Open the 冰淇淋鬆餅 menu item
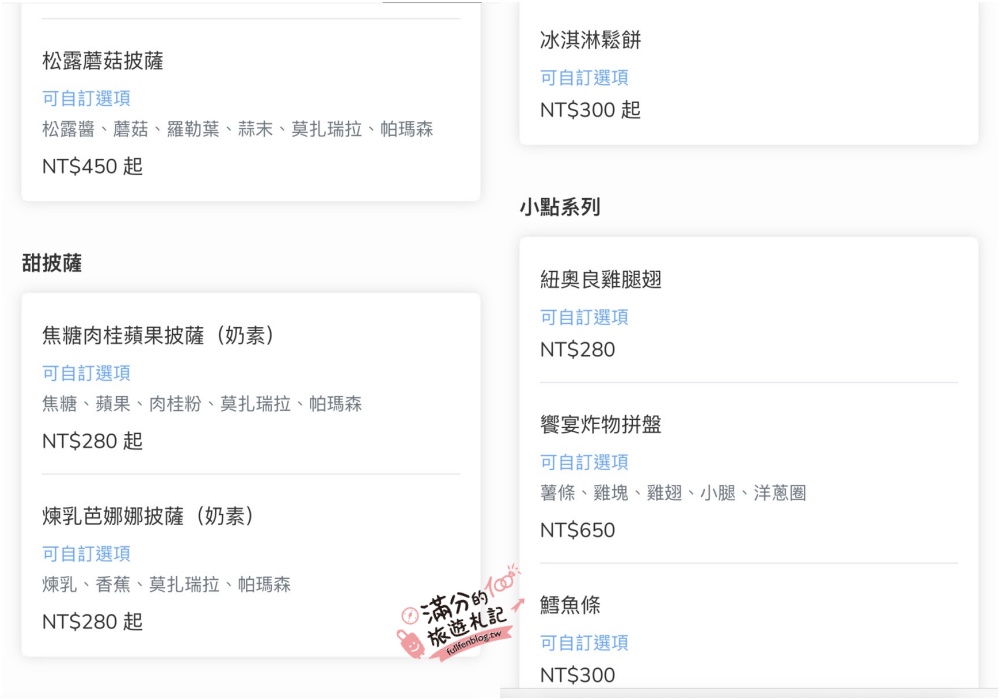This screenshot has width=1000, height=700. [590, 40]
